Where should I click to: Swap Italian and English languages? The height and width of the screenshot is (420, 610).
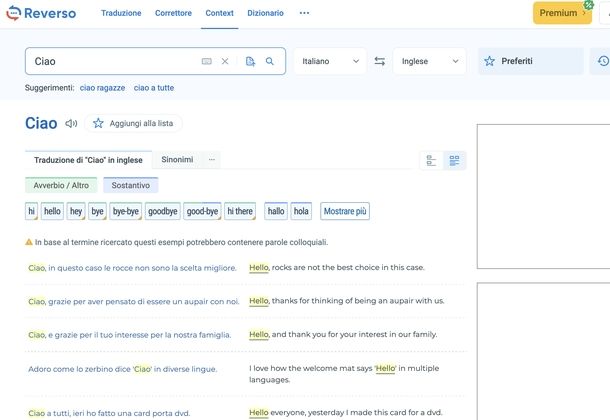coord(380,61)
